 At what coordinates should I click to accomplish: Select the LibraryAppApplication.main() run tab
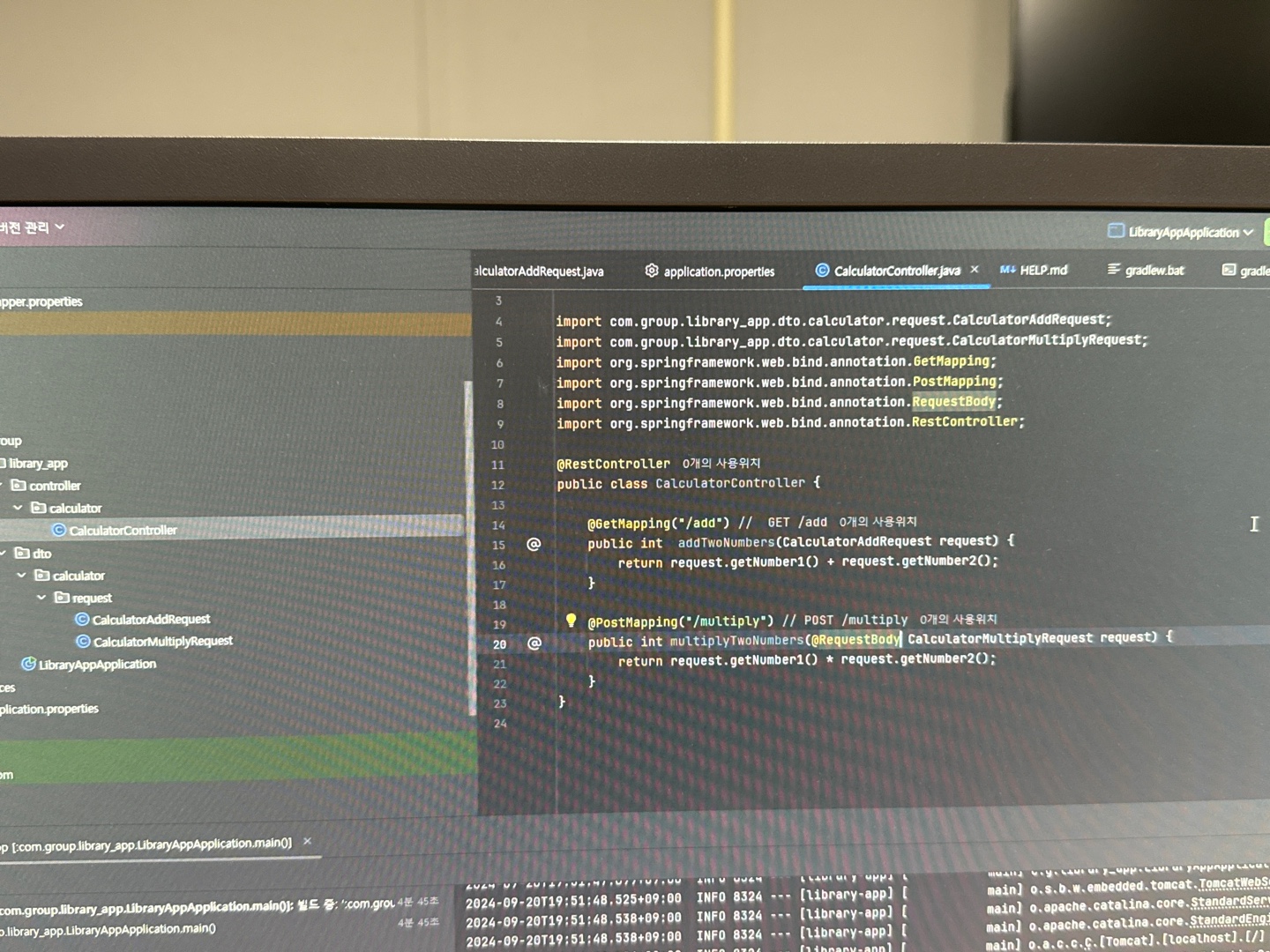click(146, 844)
